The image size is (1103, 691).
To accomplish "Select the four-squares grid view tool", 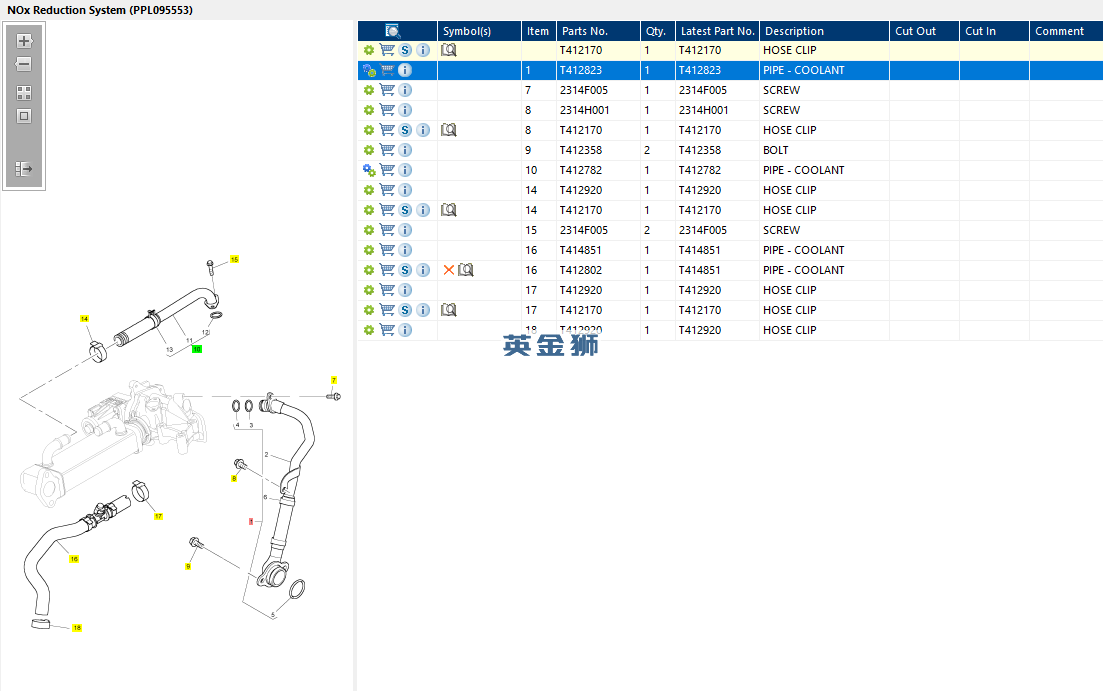I will point(24,93).
